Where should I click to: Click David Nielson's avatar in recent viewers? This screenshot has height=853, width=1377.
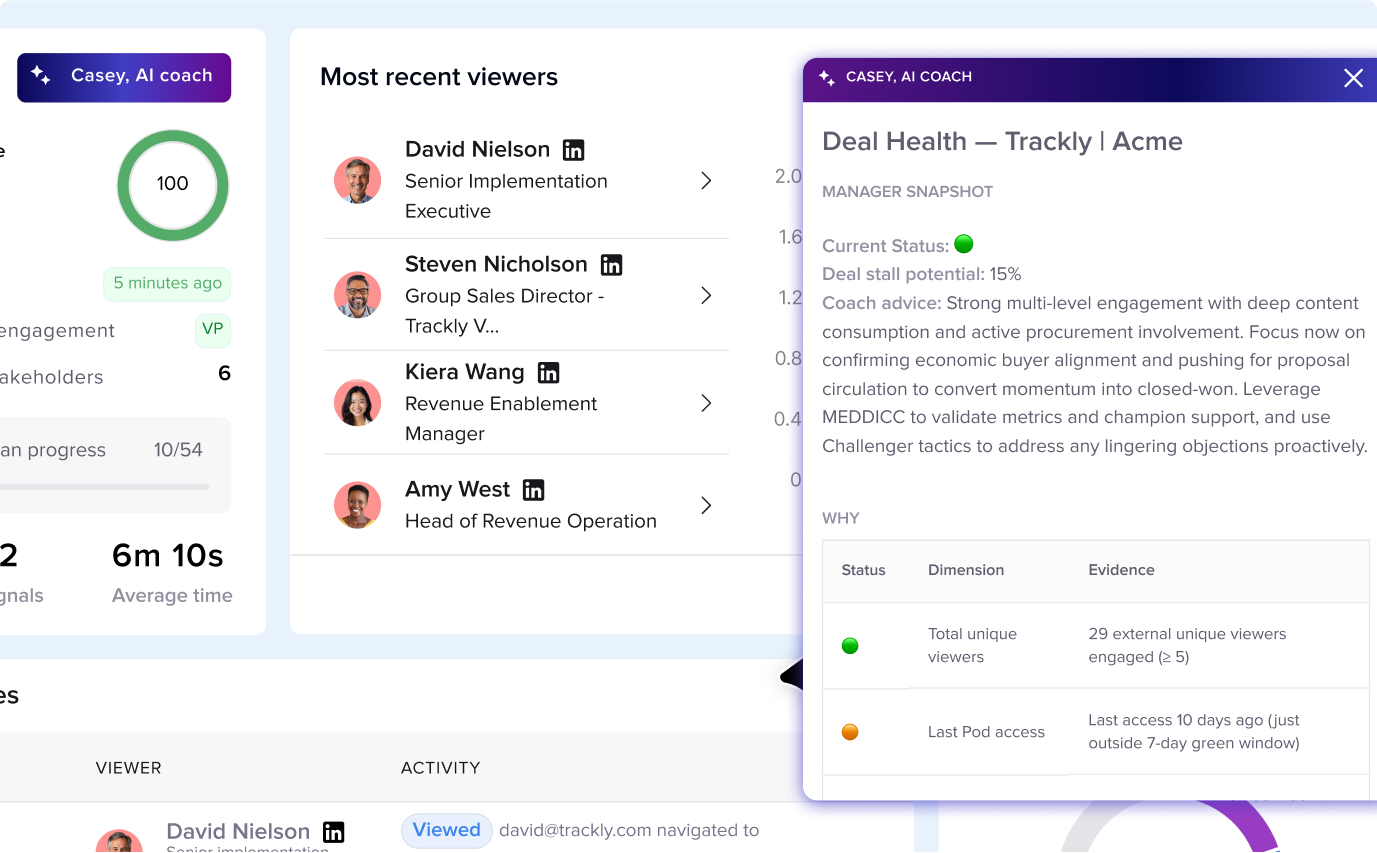pyautogui.click(x=357, y=180)
